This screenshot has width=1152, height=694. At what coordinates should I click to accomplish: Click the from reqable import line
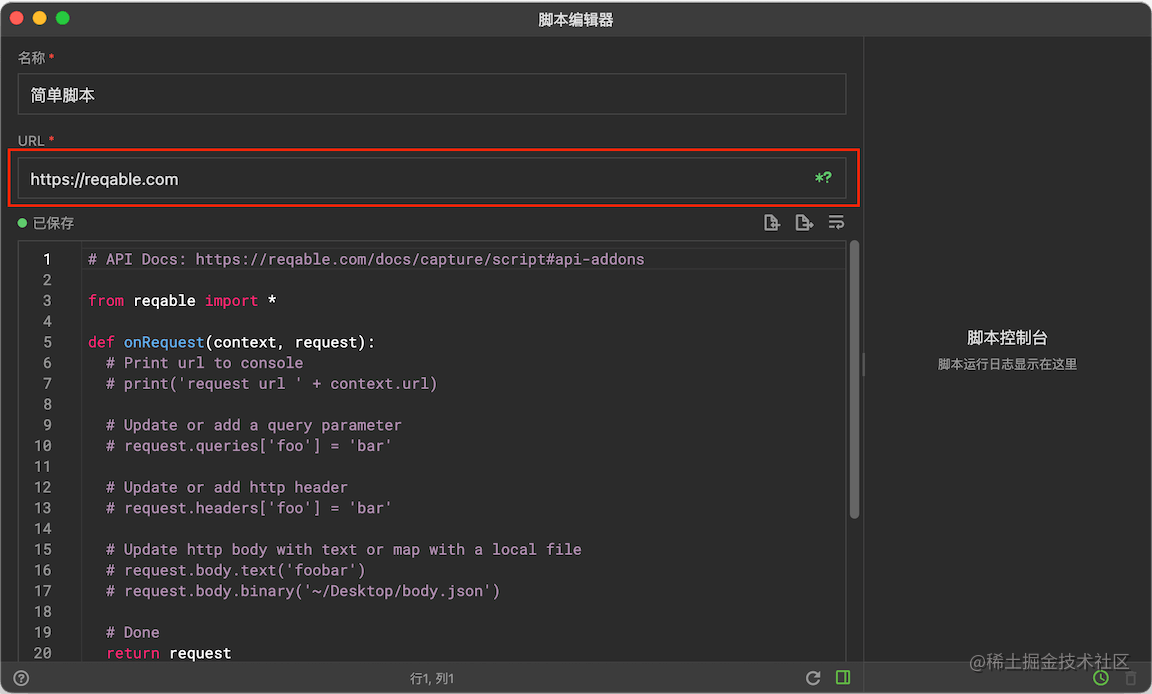(x=183, y=300)
